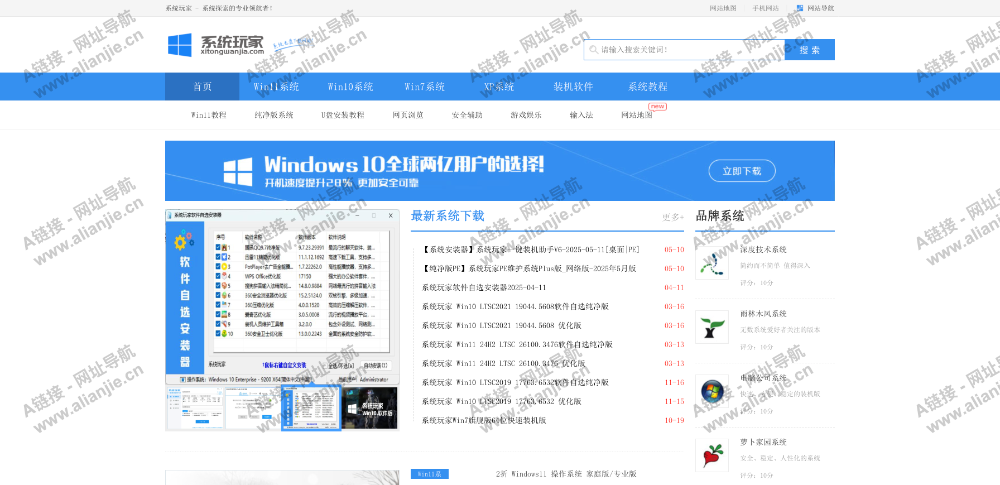Open 【系统安装器】一键装机助手 download link
This screenshot has width=1000, height=485.
tap(531, 250)
